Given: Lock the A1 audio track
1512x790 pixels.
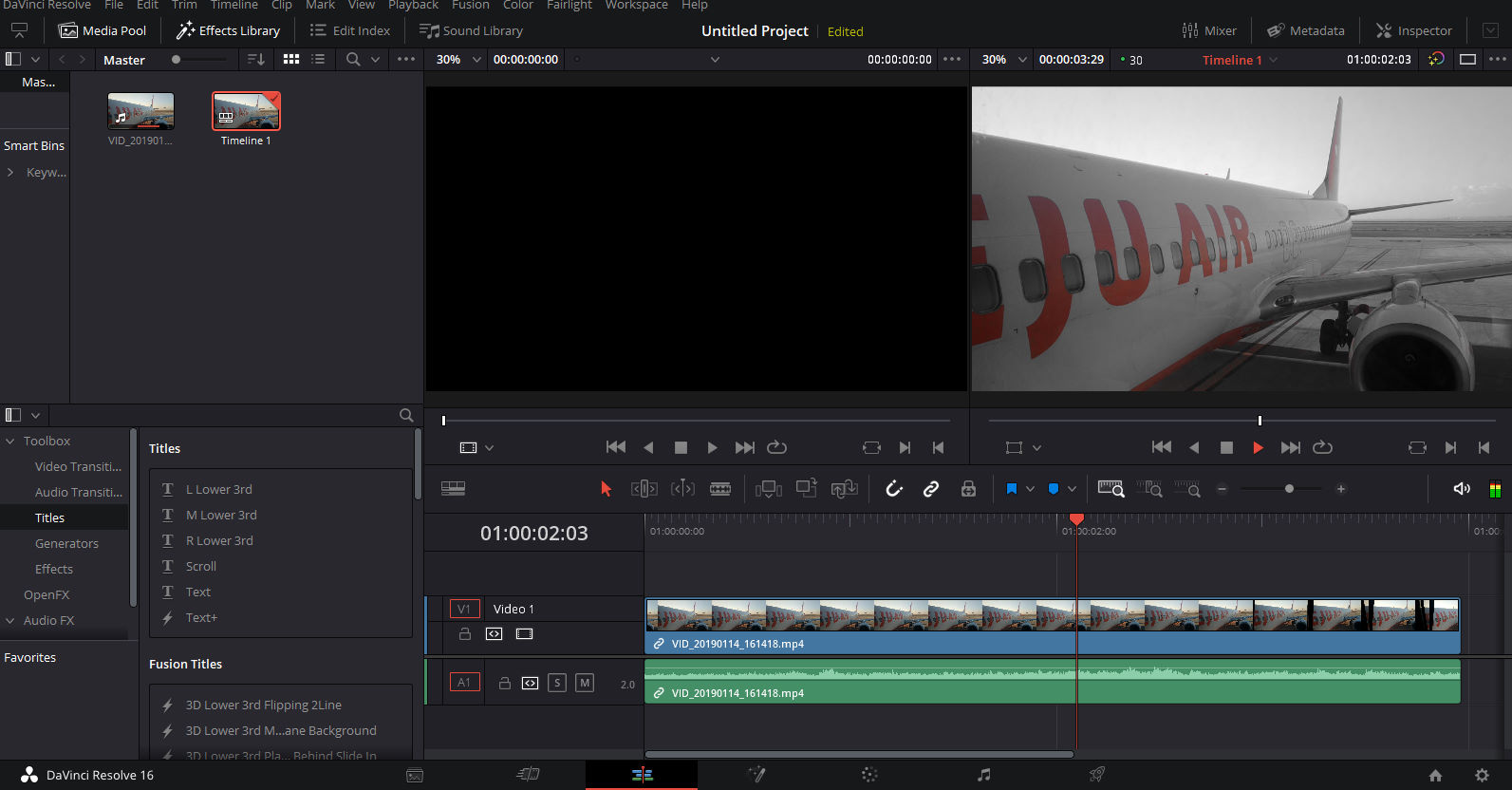Looking at the screenshot, I should click(505, 683).
